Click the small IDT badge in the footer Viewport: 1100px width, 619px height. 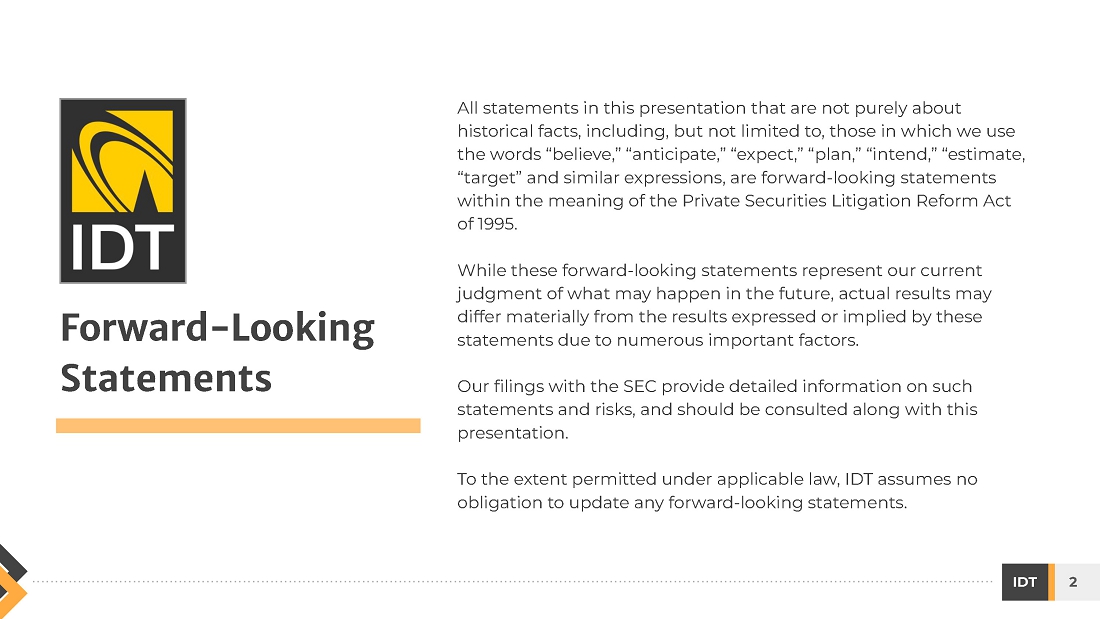tap(1024, 582)
